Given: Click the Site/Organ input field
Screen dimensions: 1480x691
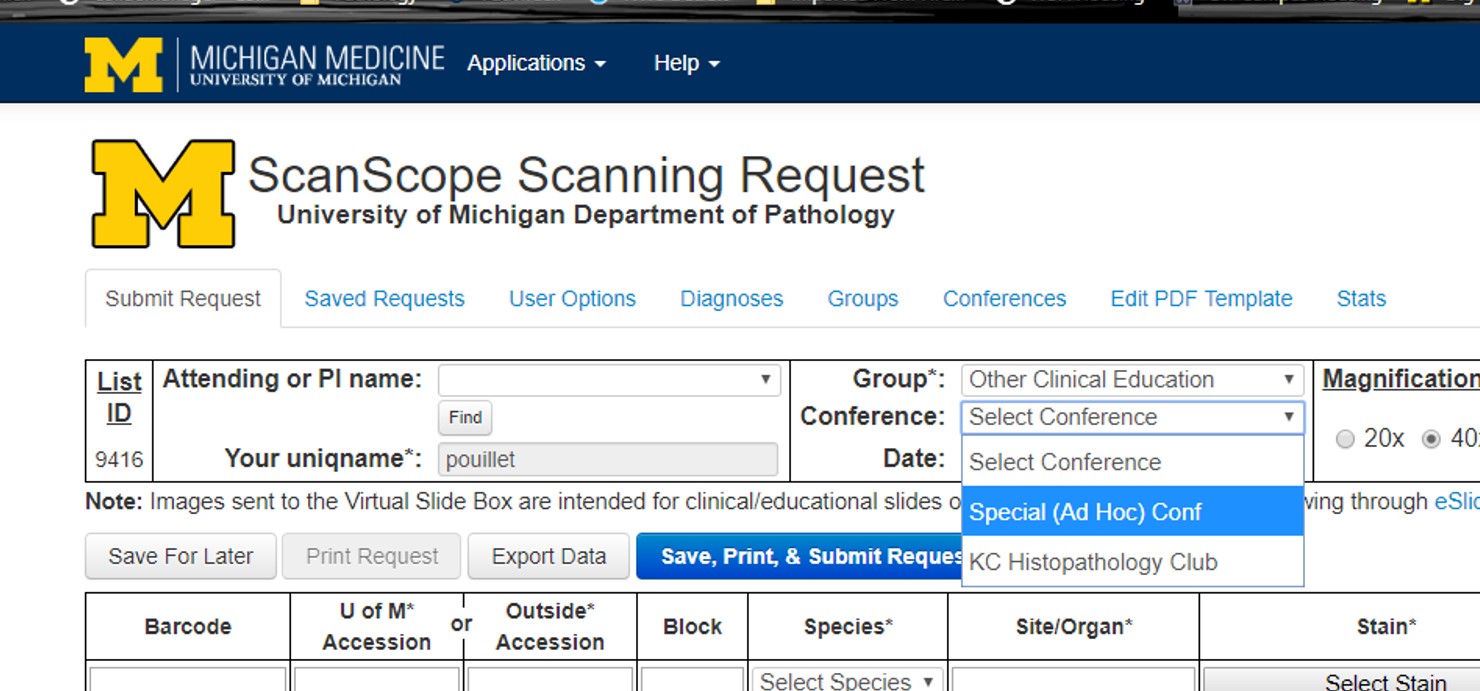Looking at the screenshot, I should click(1073, 680).
